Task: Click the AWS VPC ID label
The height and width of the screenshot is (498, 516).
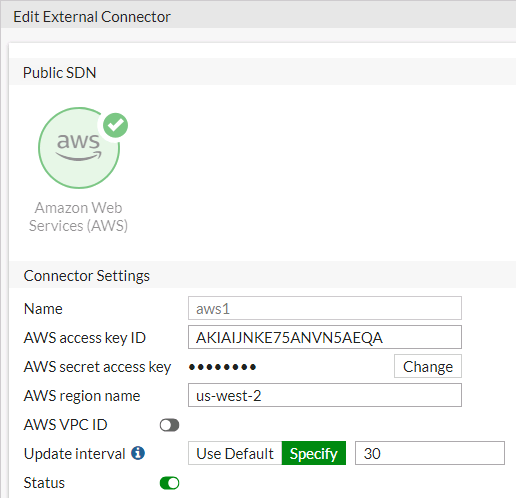Action: point(65,425)
